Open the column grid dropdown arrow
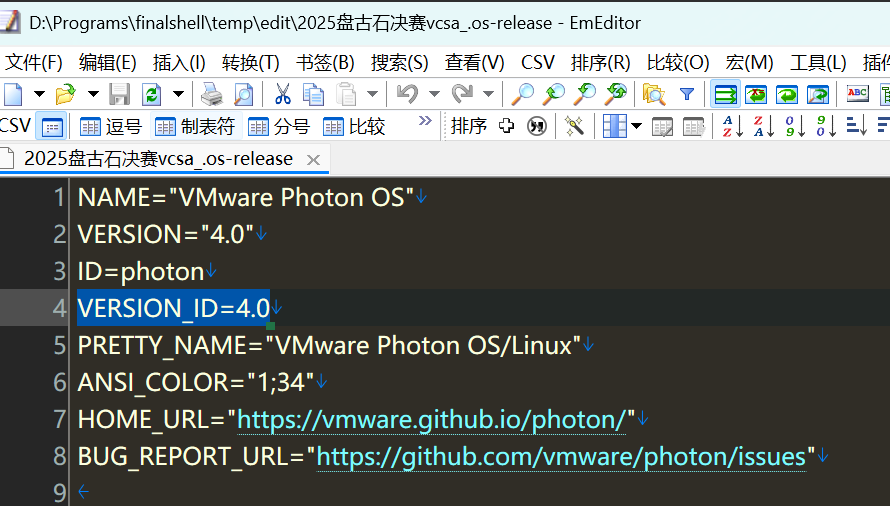The height and width of the screenshot is (506, 890). coord(636,126)
